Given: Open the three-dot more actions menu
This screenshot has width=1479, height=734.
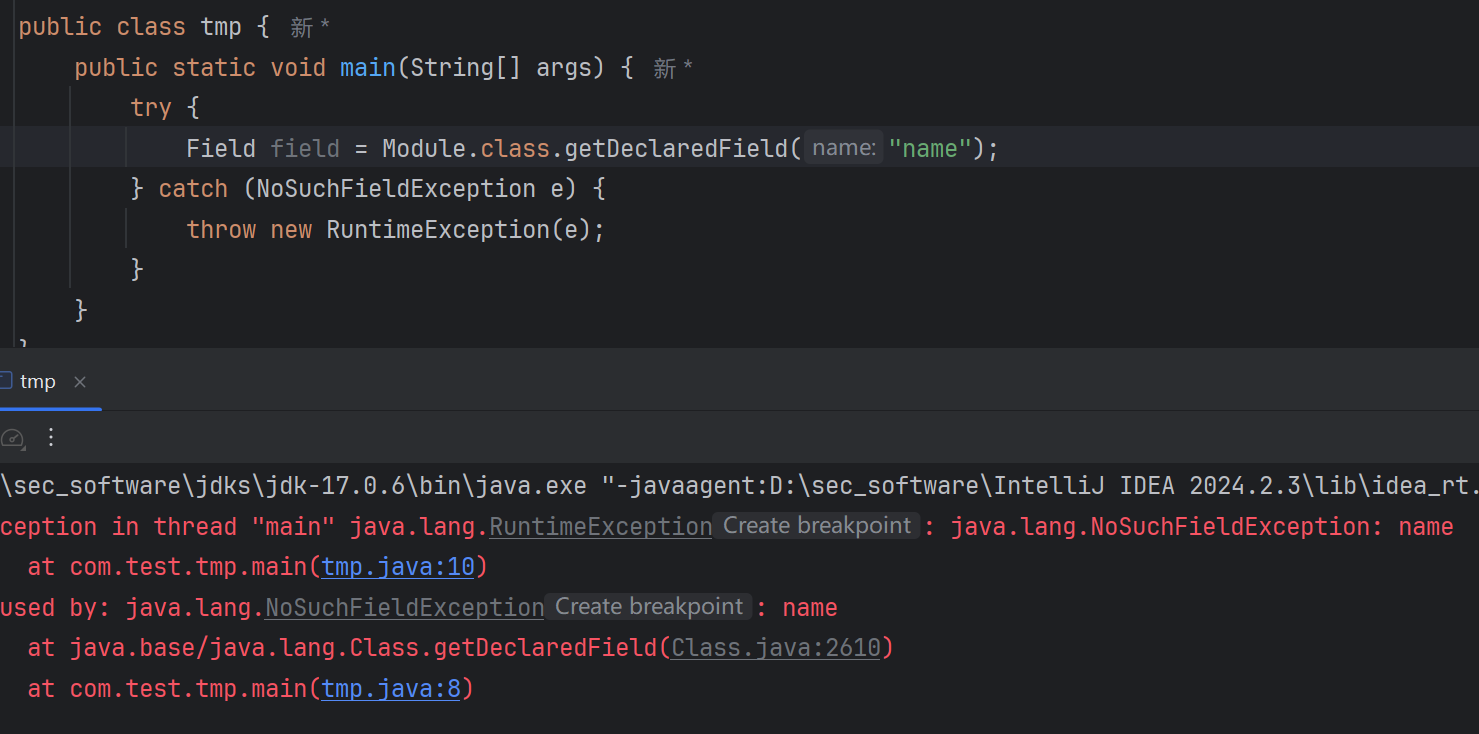Looking at the screenshot, I should coord(52,438).
